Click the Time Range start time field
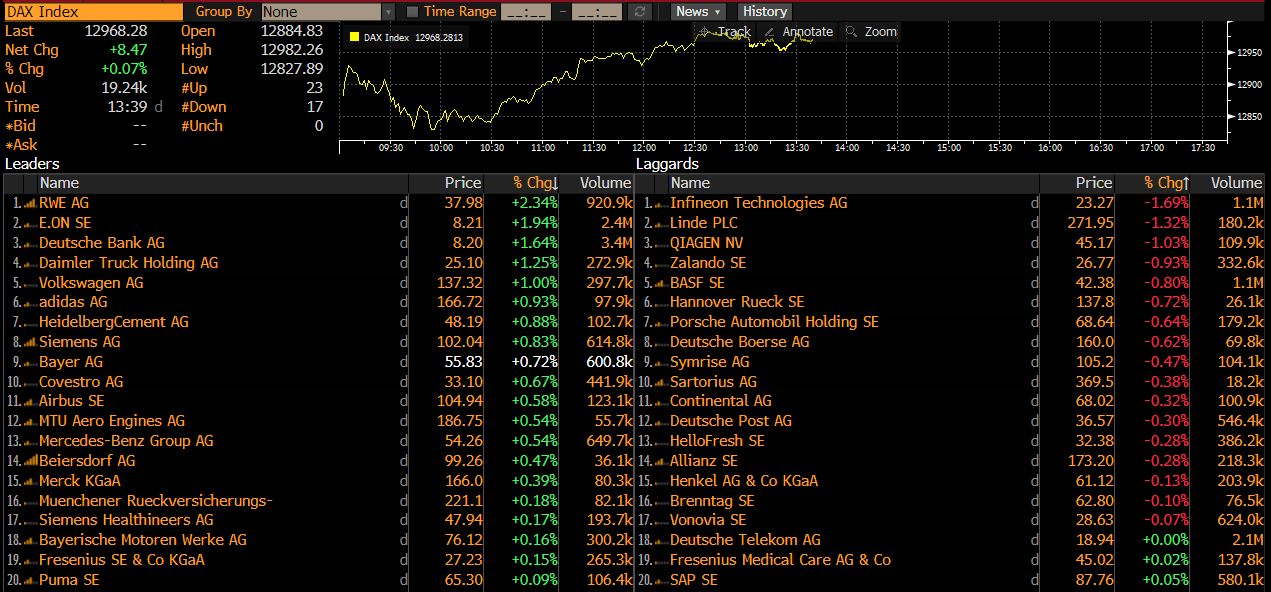This screenshot has height=592, width=1271. click(525, 12)
